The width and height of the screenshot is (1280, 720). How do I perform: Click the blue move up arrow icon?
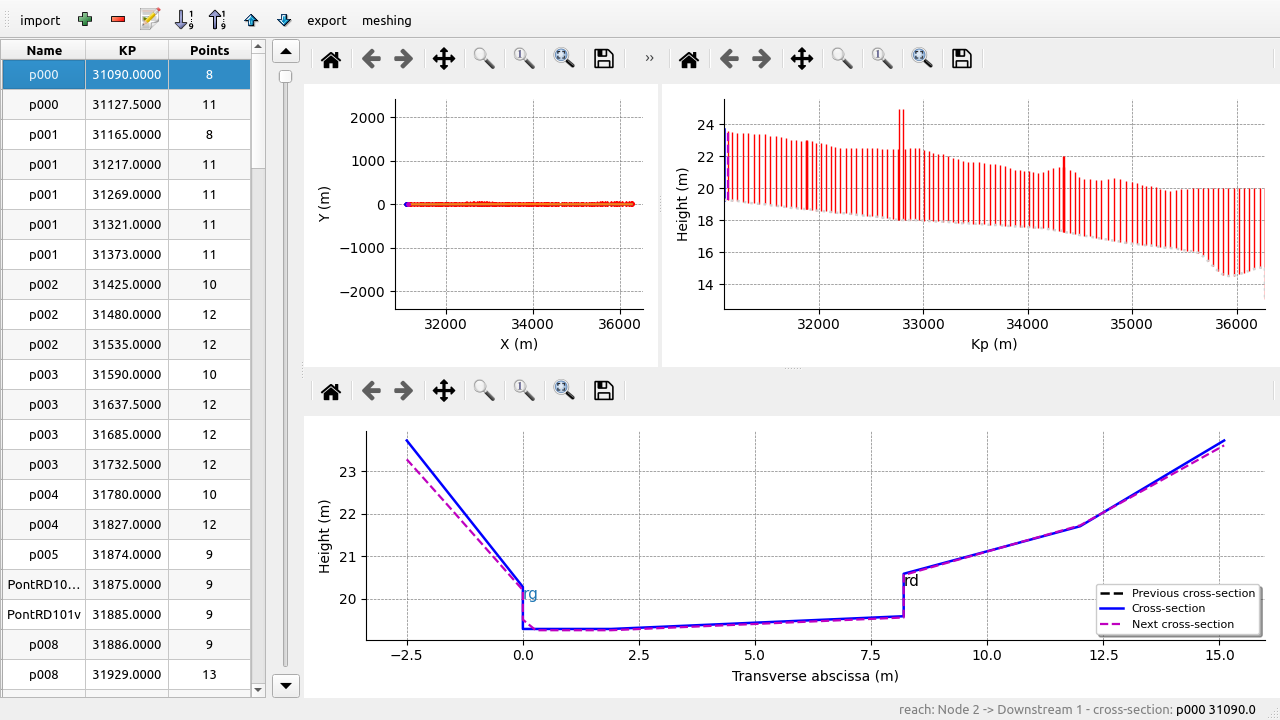(251, 20)
